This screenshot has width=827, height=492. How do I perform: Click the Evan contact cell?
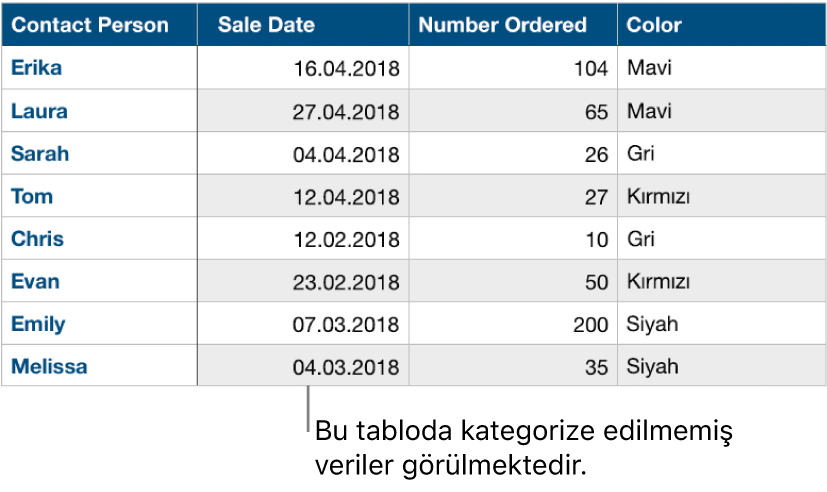coord(35,281)
